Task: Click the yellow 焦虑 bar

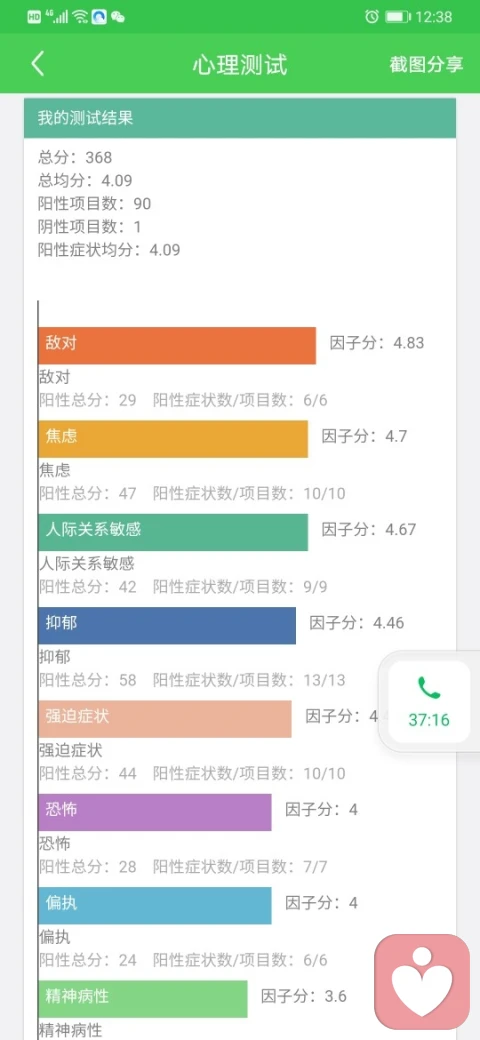Action: coord(173,438)
